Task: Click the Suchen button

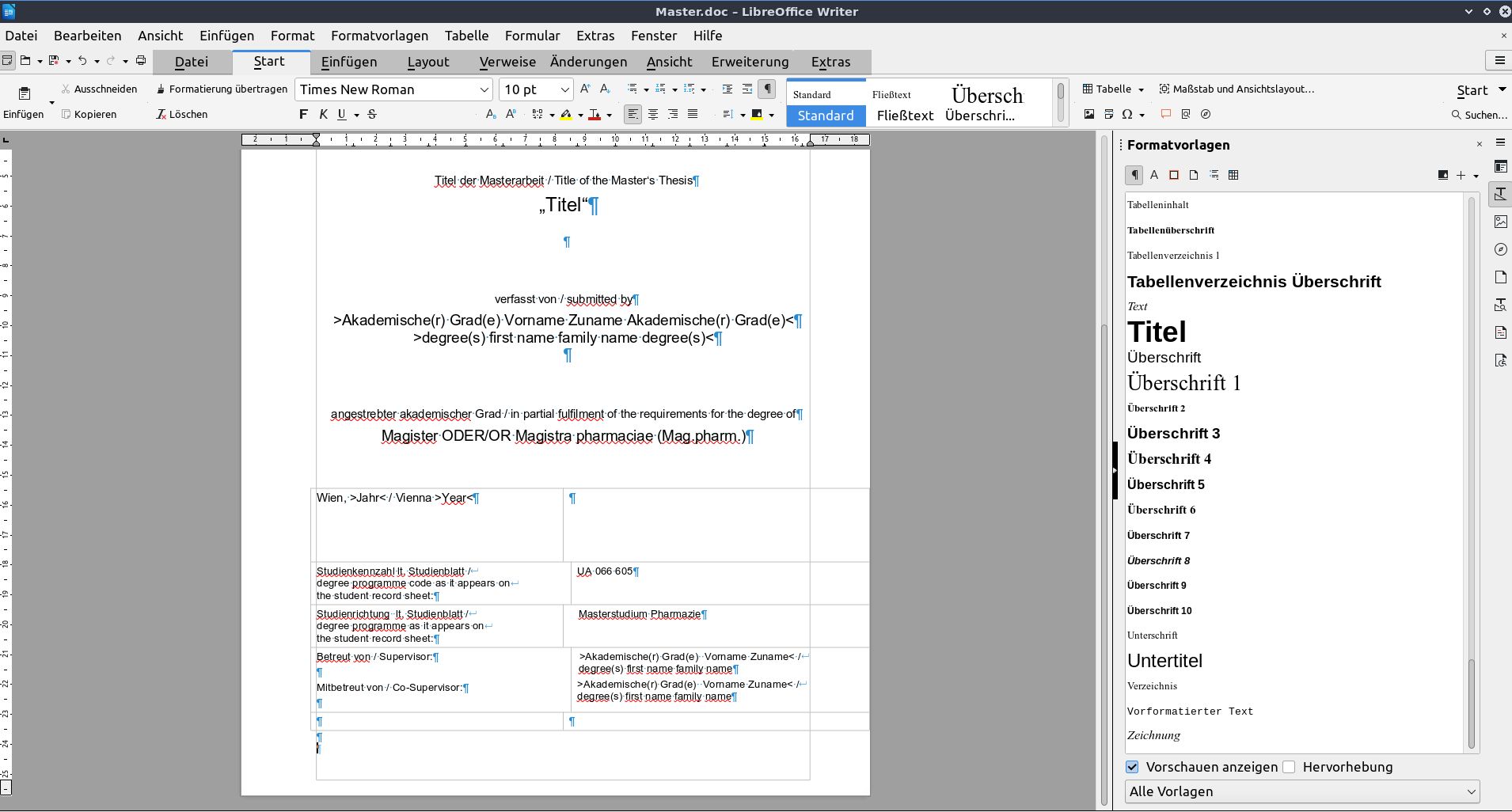Action: 1479,115
